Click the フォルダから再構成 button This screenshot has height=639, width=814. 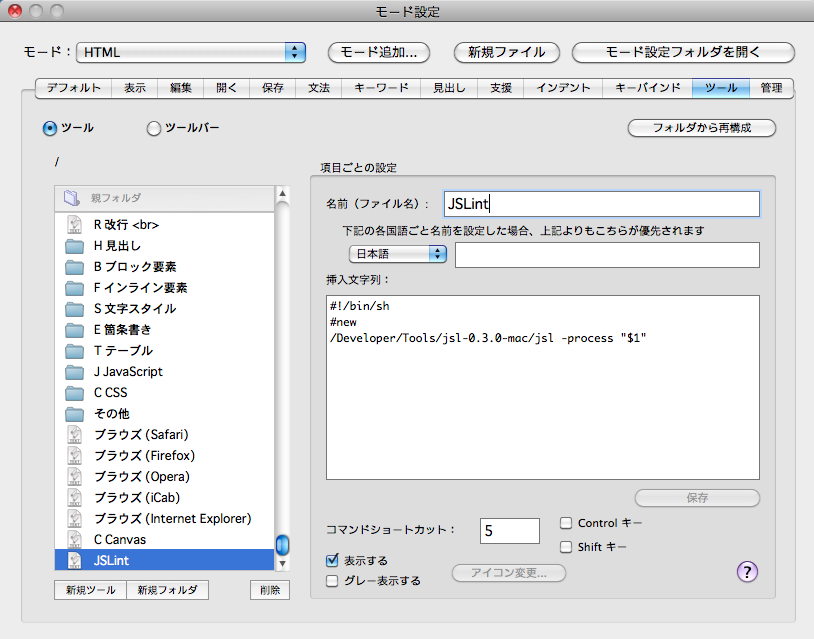pos(701,128)
